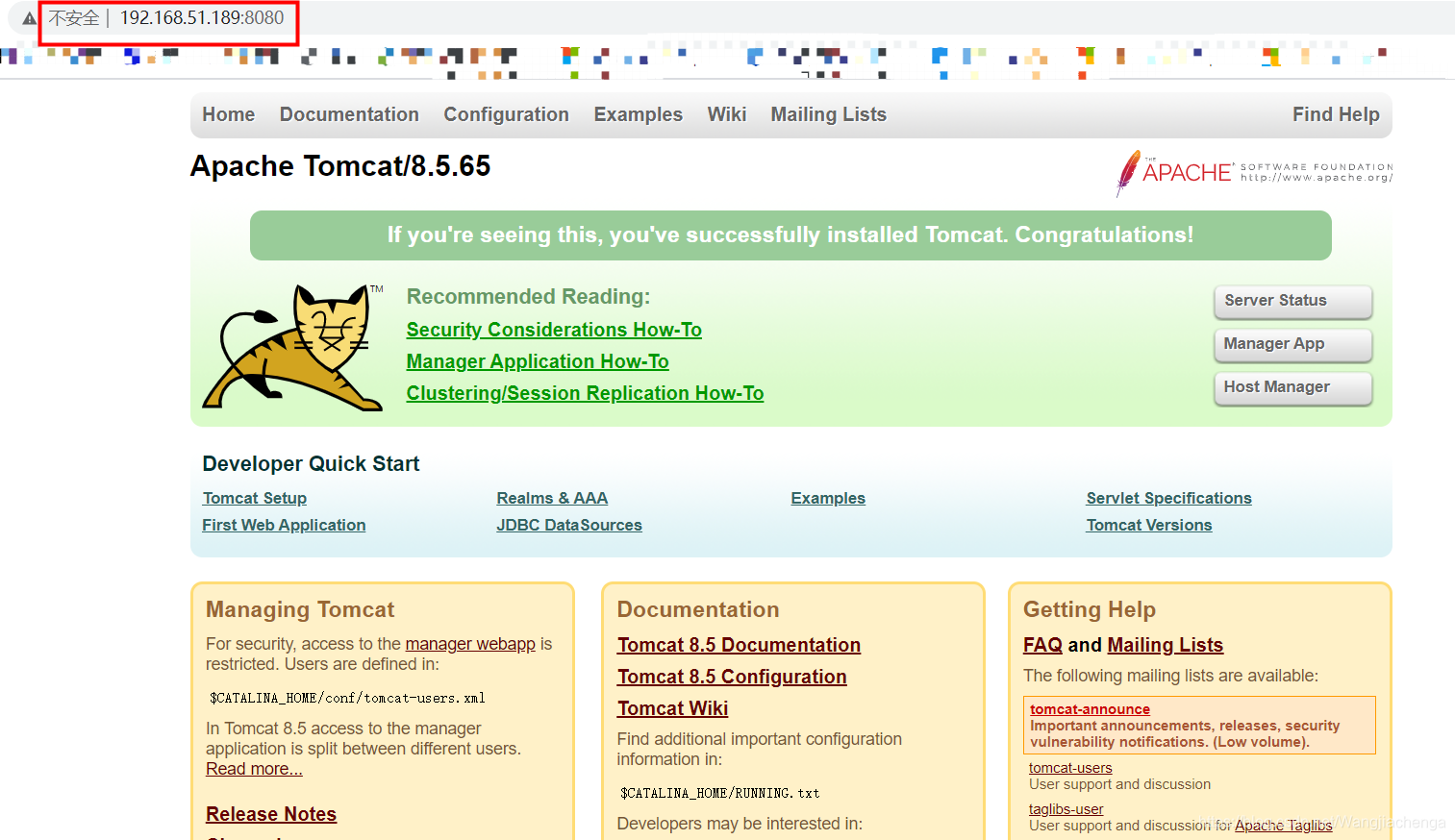Open the Tomcat Versions link

[x=1149, y=525]
